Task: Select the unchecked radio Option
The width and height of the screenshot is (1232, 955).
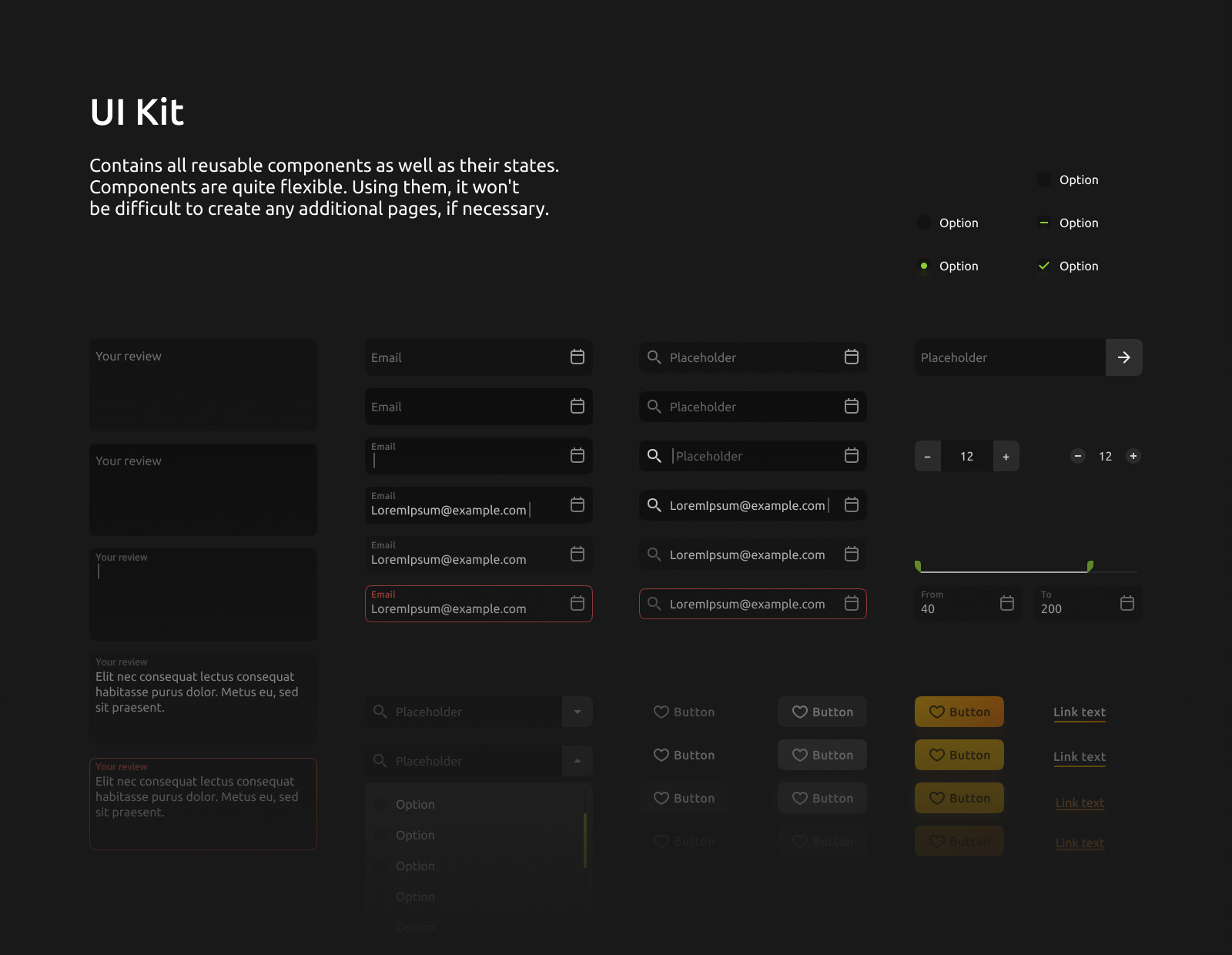Action: (923, 223)
